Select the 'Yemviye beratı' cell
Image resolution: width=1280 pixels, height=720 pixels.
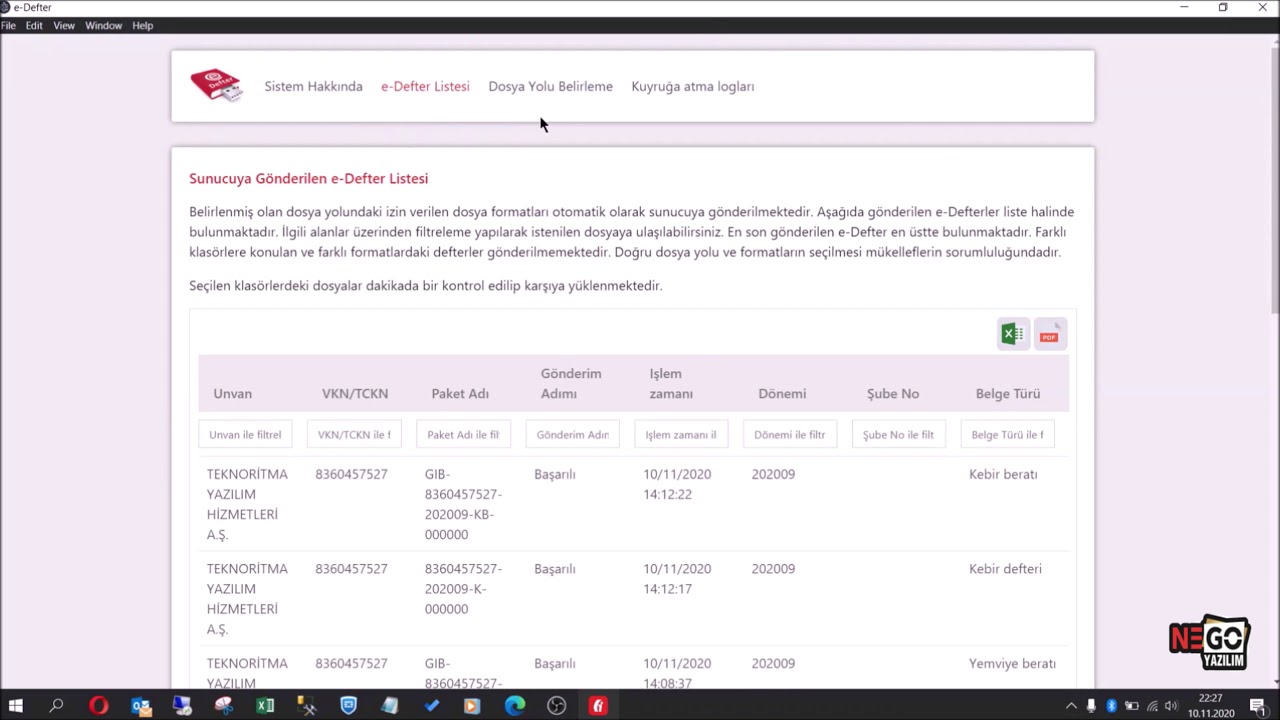coord(1012,663)
